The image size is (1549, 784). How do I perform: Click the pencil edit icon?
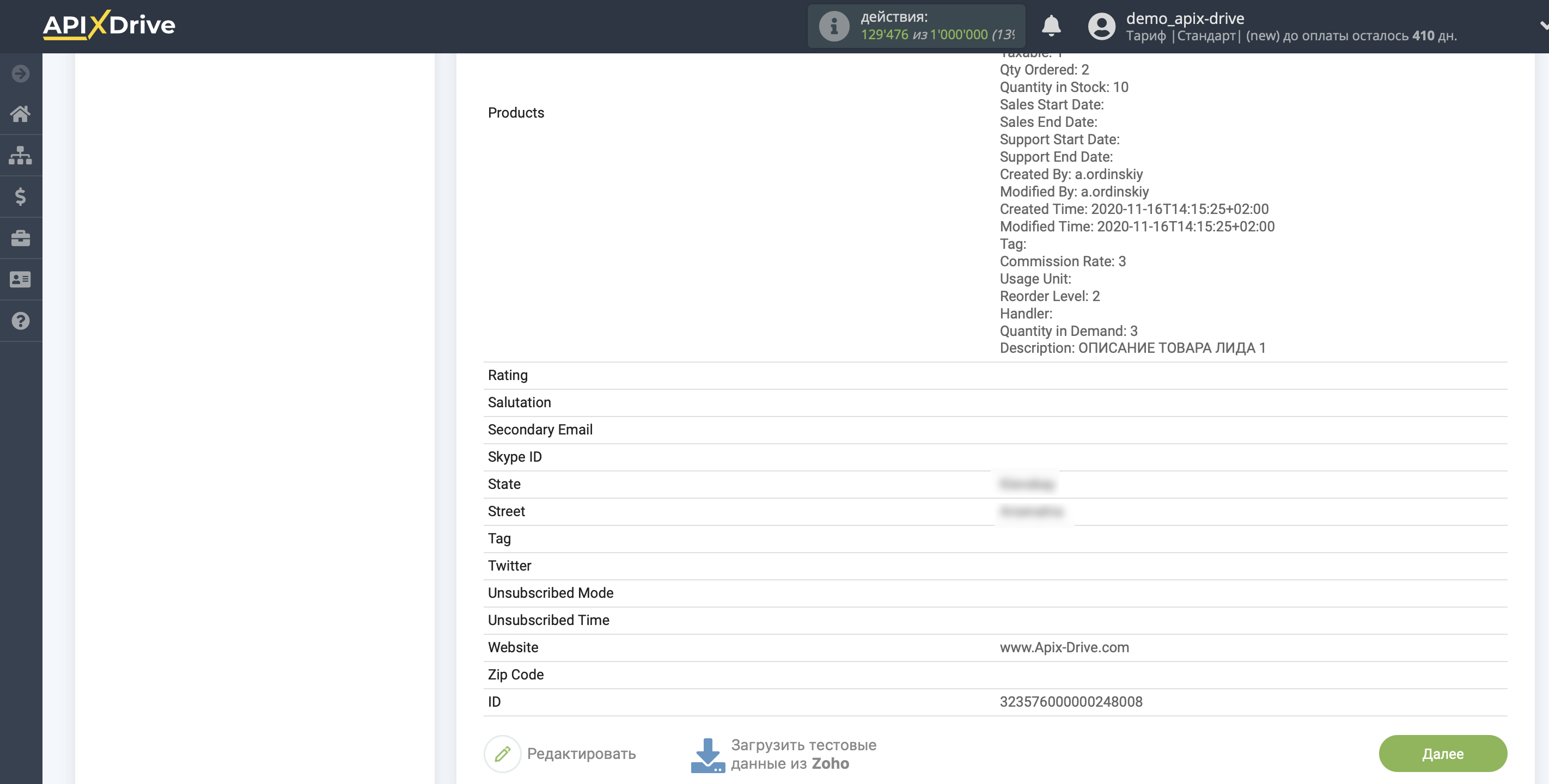tap(502, 754)
